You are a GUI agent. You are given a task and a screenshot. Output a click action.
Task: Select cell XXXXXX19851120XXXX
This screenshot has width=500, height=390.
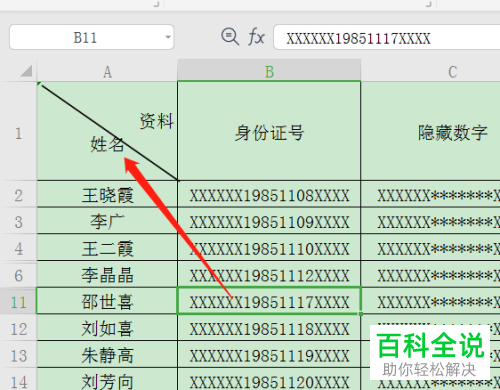click(x=269, y=380)
